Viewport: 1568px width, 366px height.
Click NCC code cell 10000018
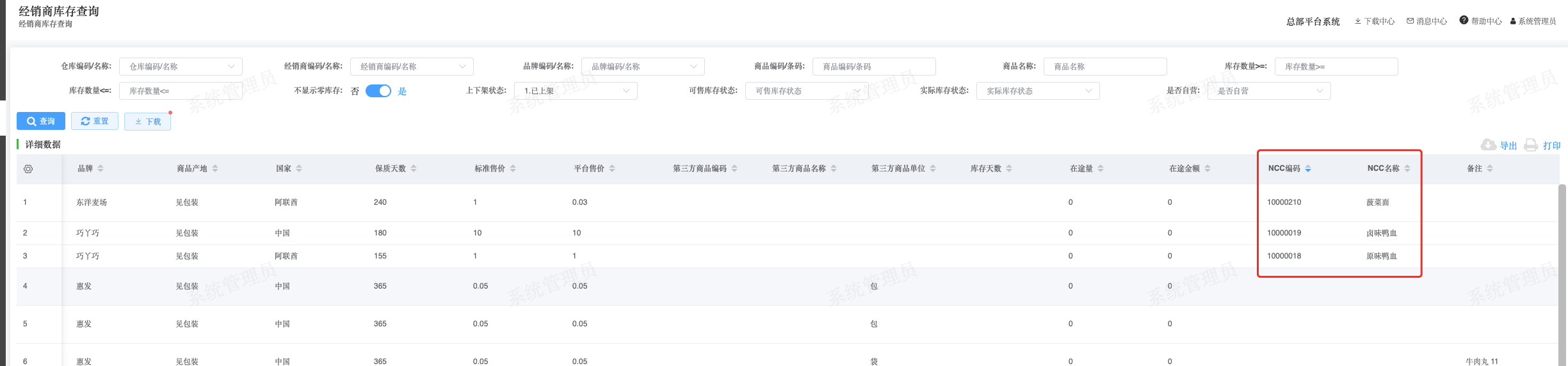pos(1284,256)
